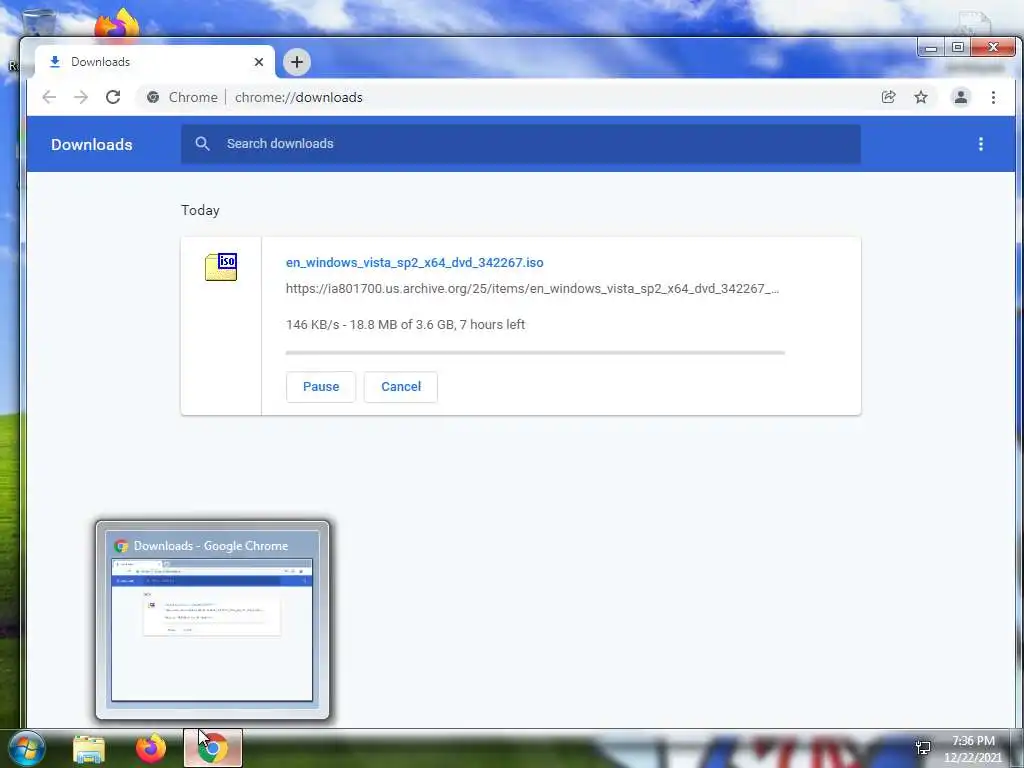1024x768 pixels.
Task: Click the download progress bar
Action: pos(535,353)
